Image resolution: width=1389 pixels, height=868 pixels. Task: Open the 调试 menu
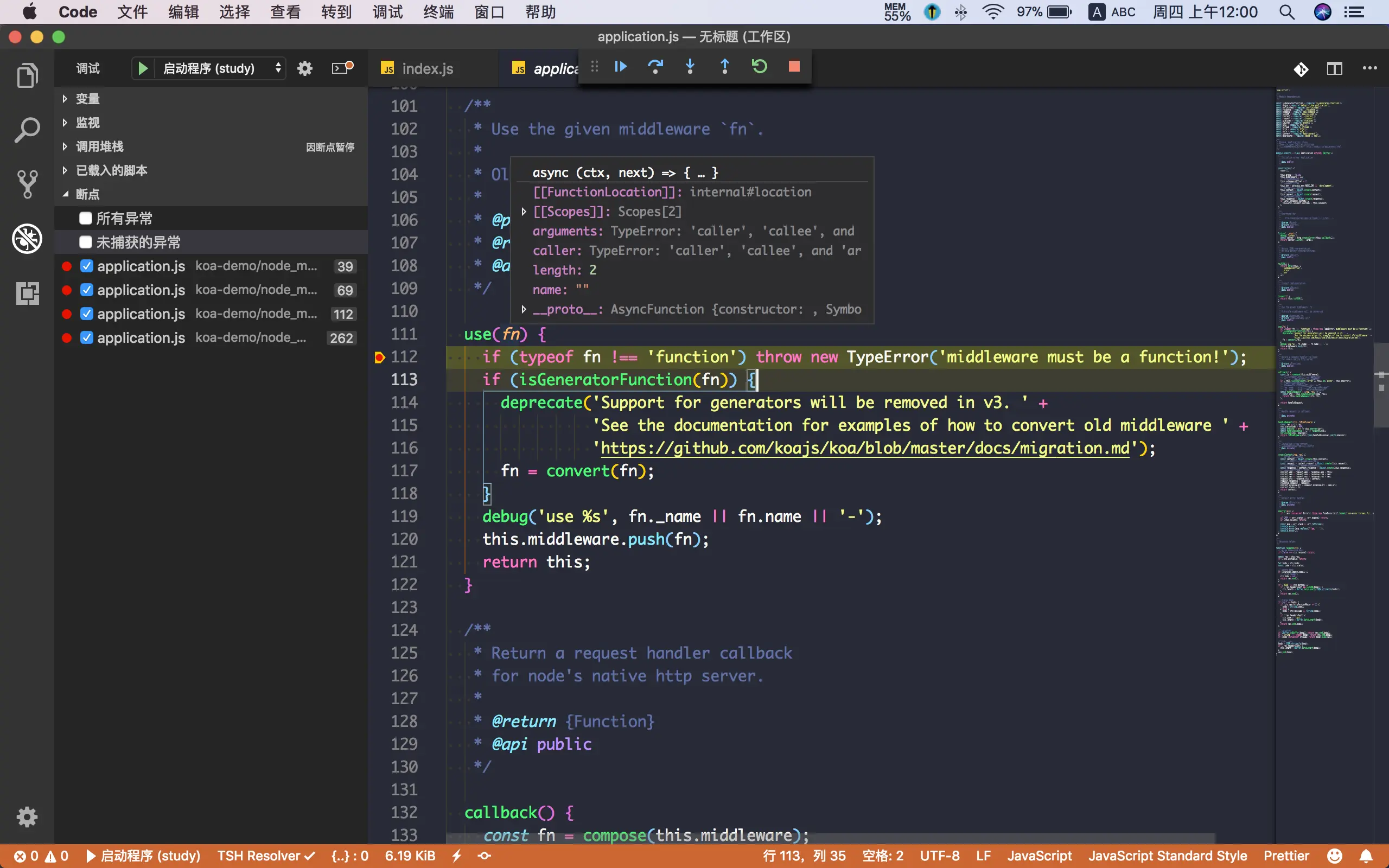click(387, 11)
